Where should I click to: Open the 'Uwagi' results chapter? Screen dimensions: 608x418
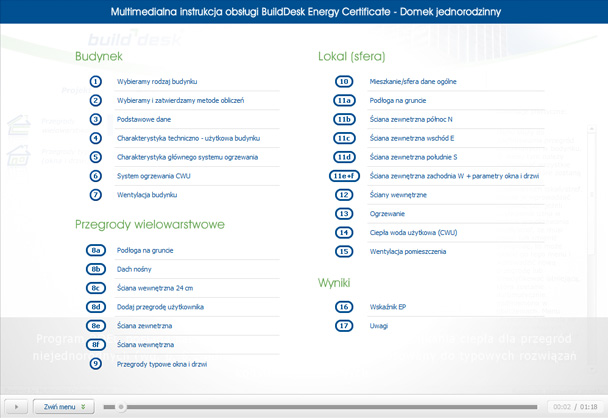[x=380, y=326]
